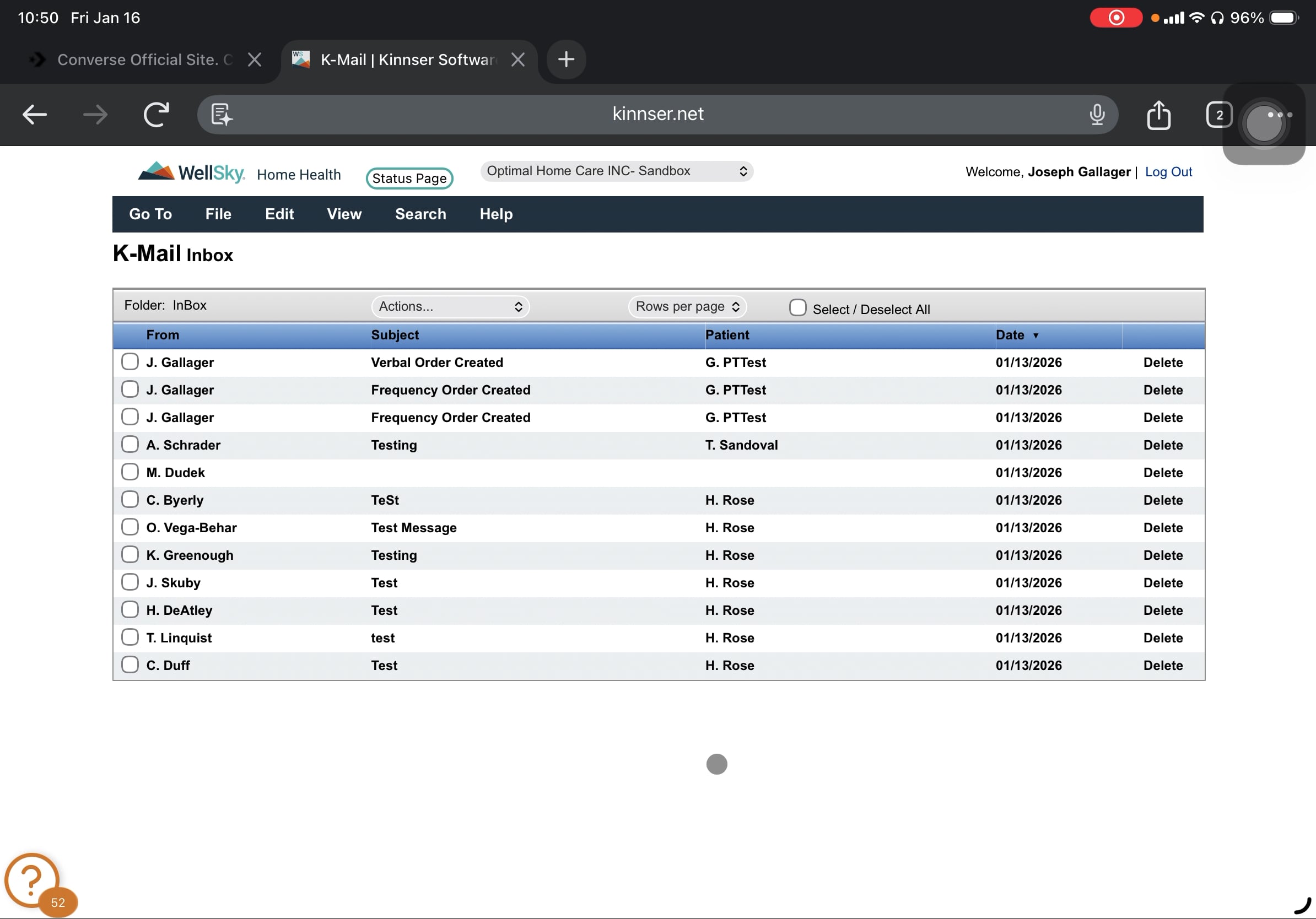This screenshot has width=1316, height=919.
Task: Open the tab switcher showing 2 tabs
Action: click(1218, 115)
